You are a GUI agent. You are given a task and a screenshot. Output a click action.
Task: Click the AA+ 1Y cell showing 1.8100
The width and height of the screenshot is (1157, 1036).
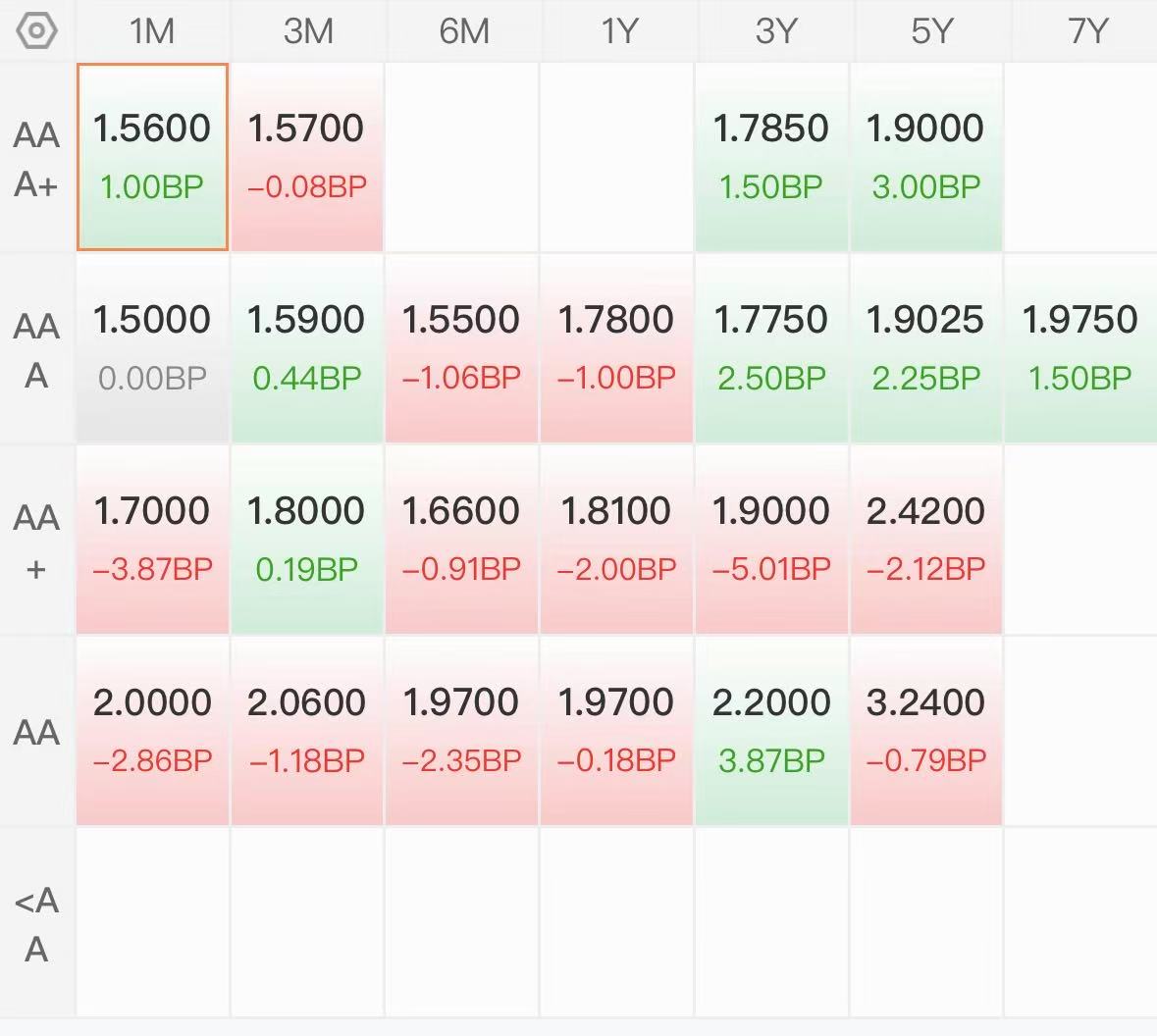[x=617, y=540]
